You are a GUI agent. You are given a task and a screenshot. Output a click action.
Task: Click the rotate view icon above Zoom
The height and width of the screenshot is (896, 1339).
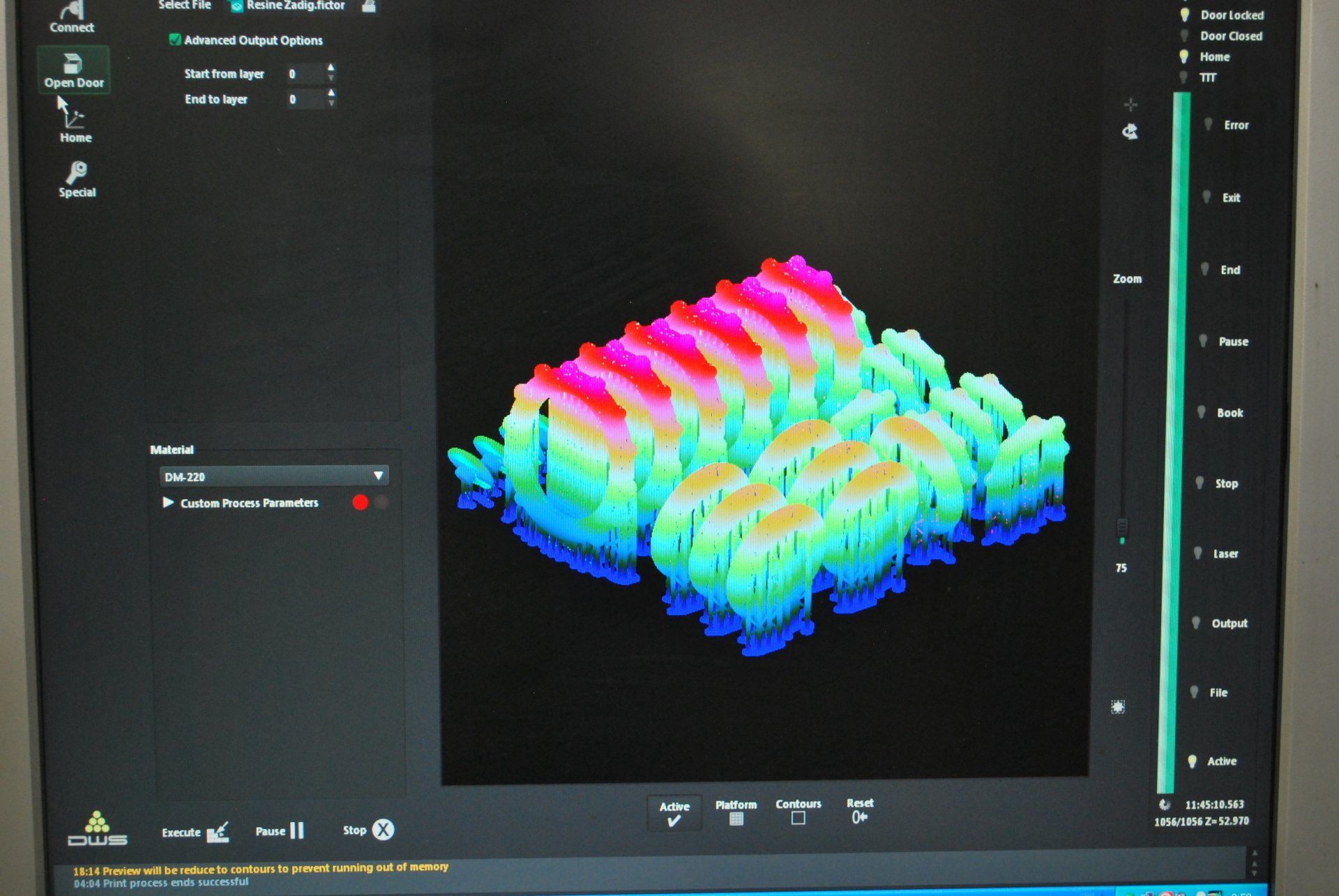tap(1130, 131)
